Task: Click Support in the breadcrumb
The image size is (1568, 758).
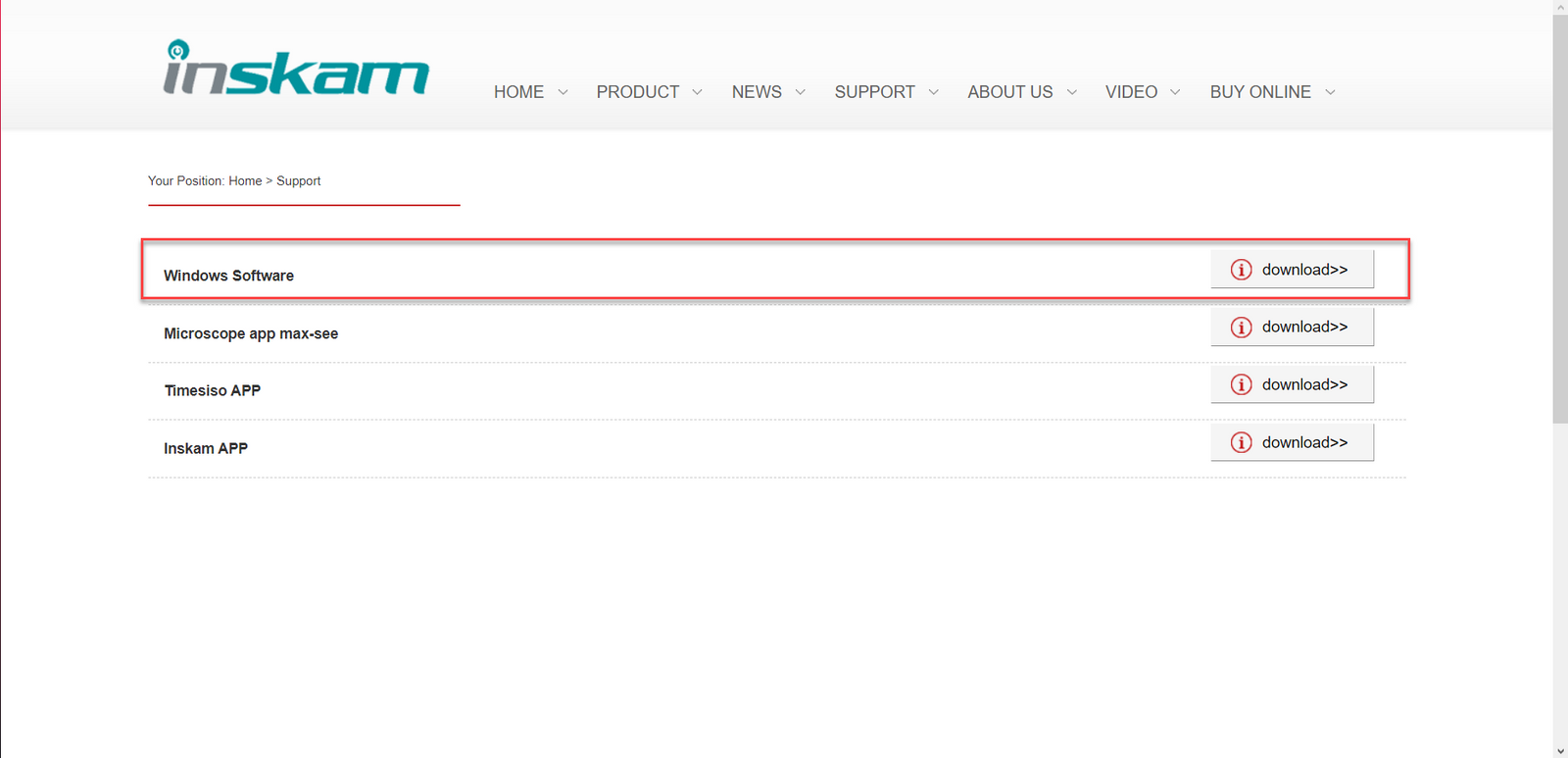Action: (x=298, y=181)
